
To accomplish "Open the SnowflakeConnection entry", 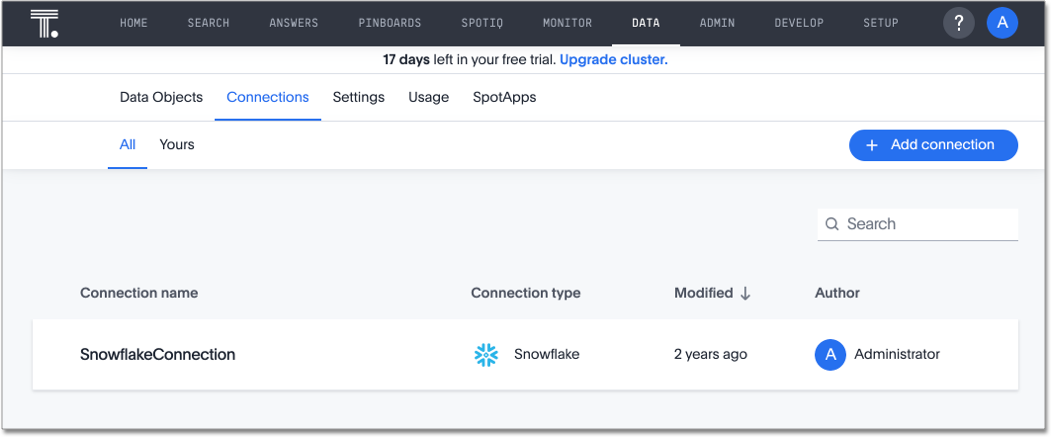I will tap(158, 354).
